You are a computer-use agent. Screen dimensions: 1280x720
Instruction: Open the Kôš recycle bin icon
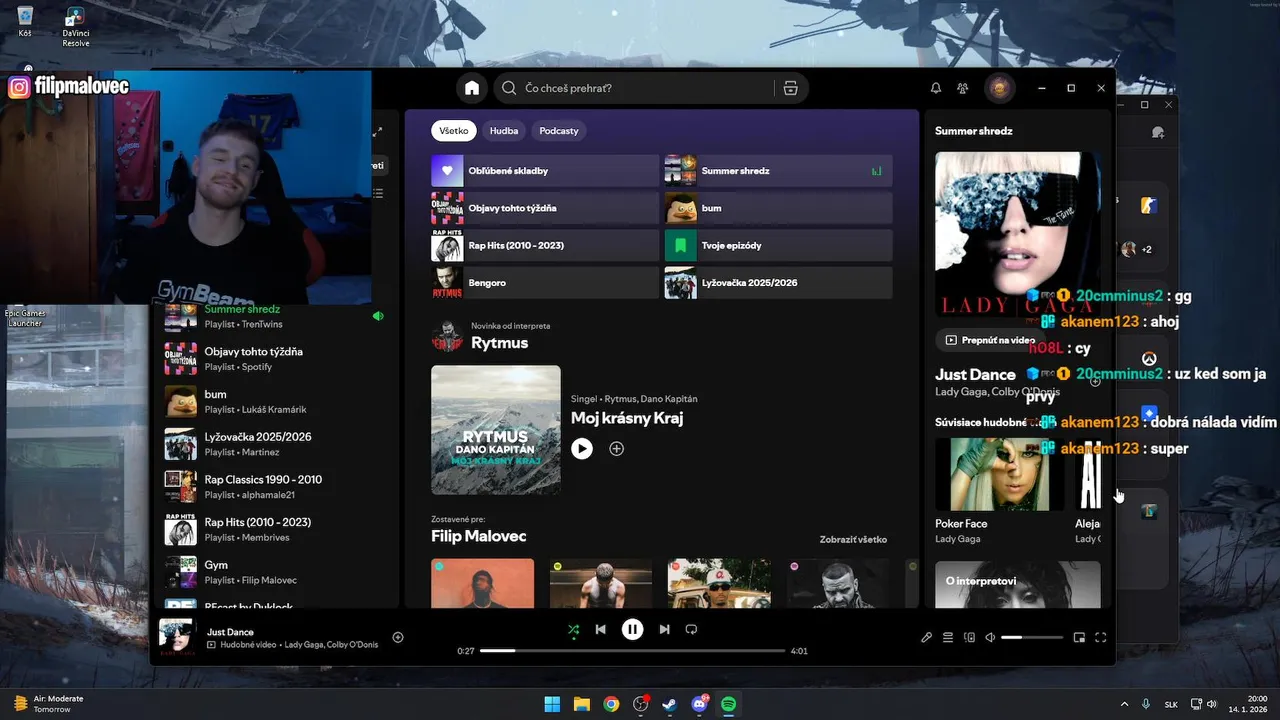point(25,22)
